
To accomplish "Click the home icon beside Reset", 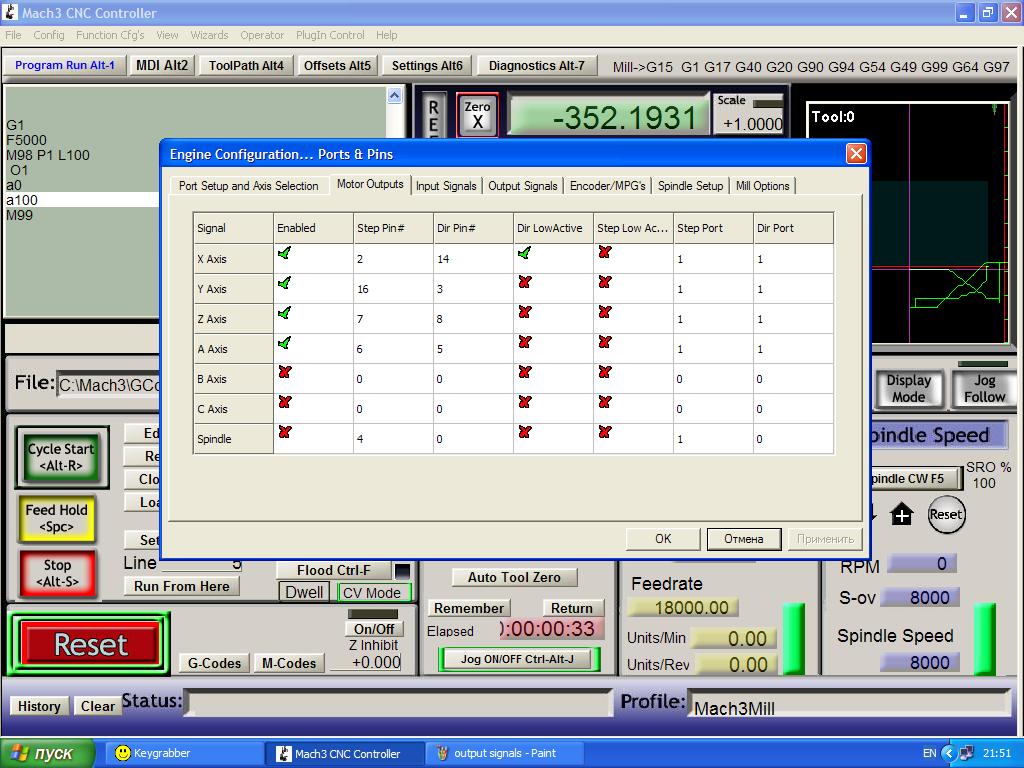I will [x=901, y=515].
